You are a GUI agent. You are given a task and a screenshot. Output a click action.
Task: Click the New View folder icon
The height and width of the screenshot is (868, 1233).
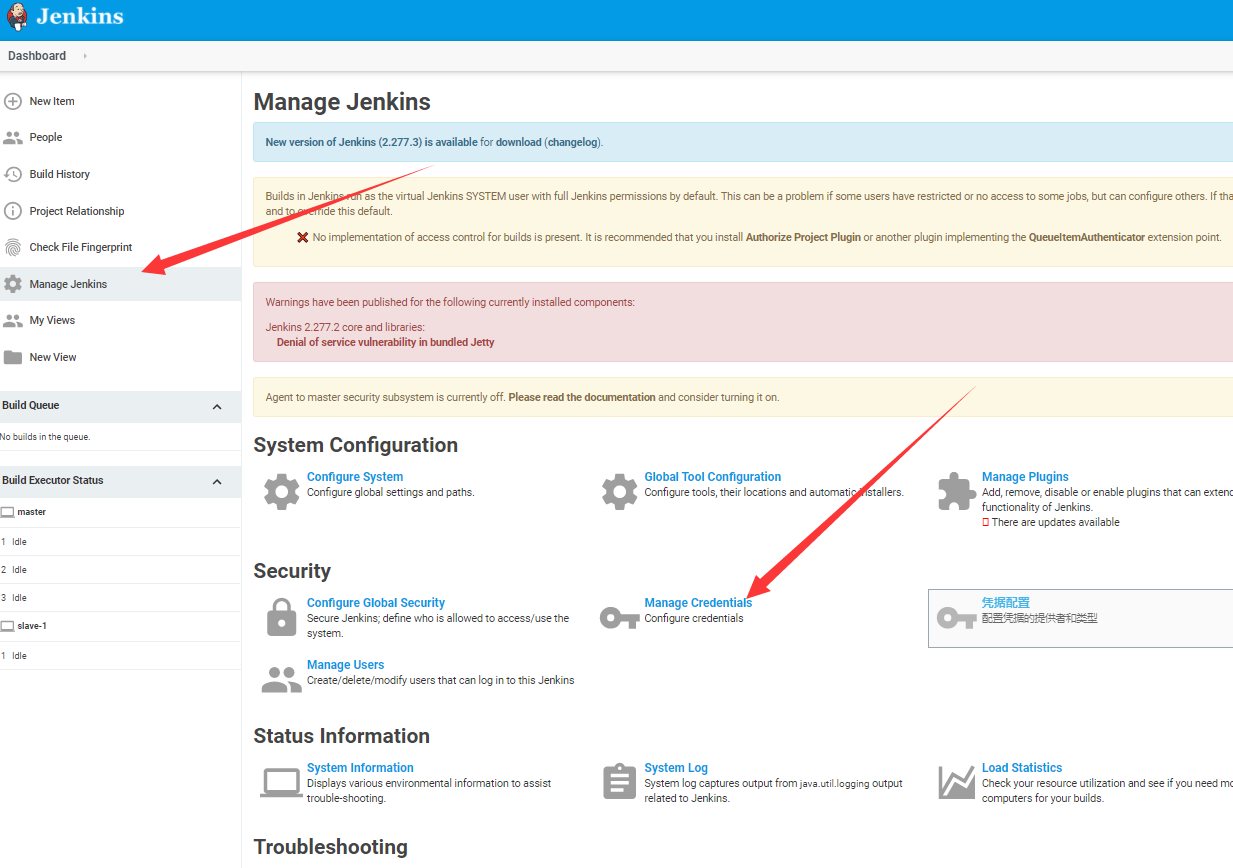[x=13, y=357]
